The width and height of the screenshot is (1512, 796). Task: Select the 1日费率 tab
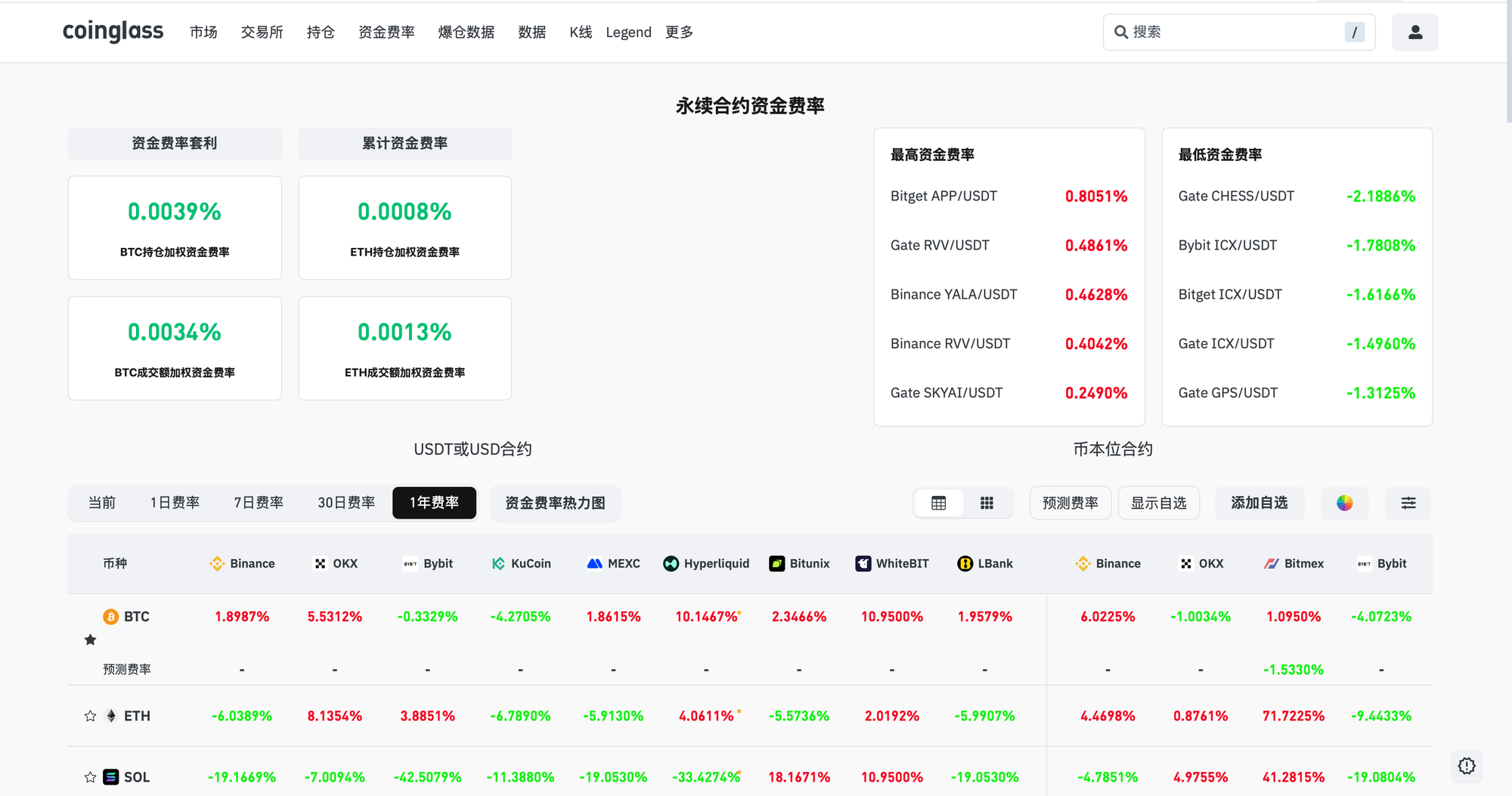(175, 503)
